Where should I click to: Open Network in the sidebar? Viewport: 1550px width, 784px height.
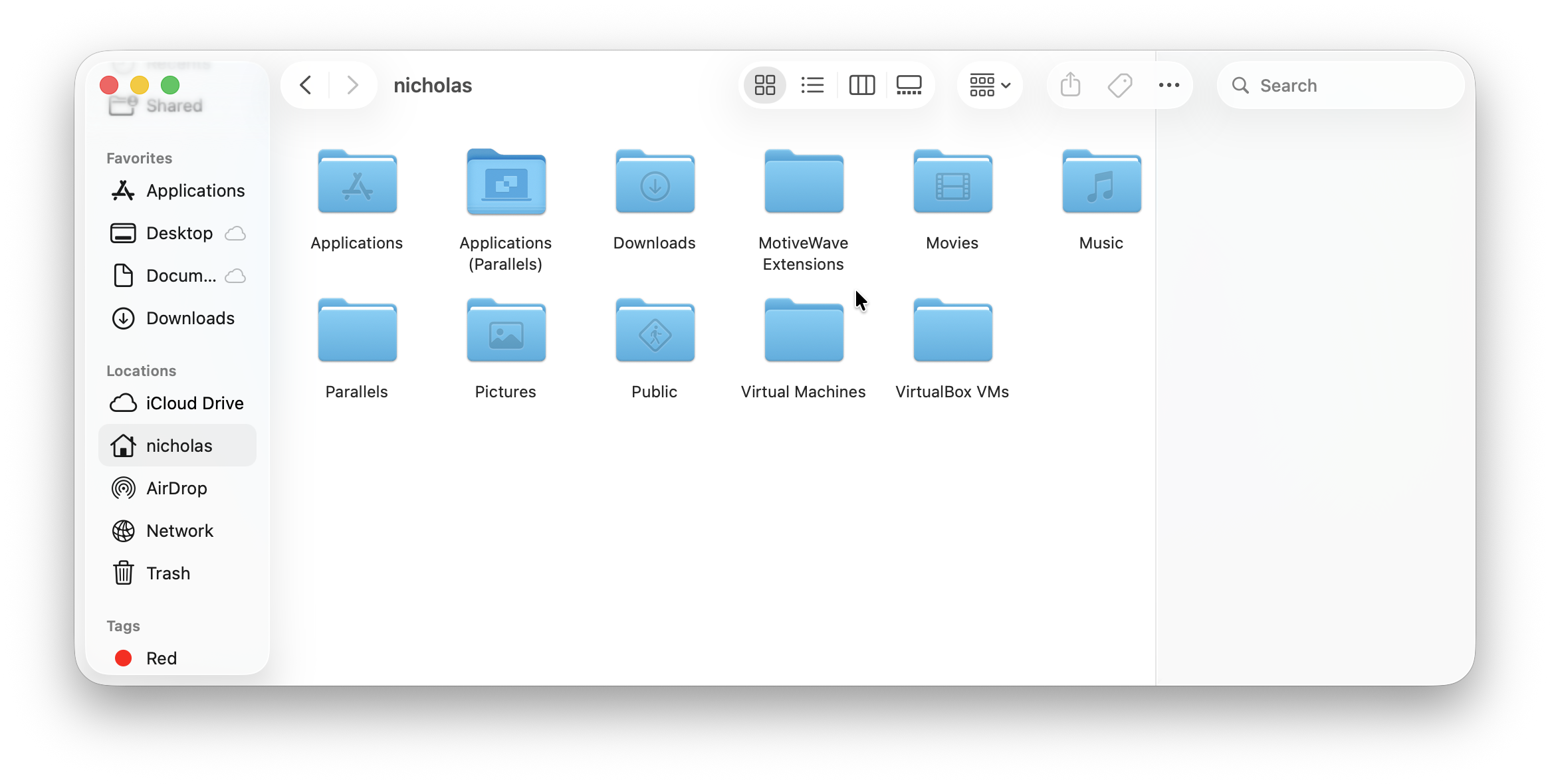point(177,531)
